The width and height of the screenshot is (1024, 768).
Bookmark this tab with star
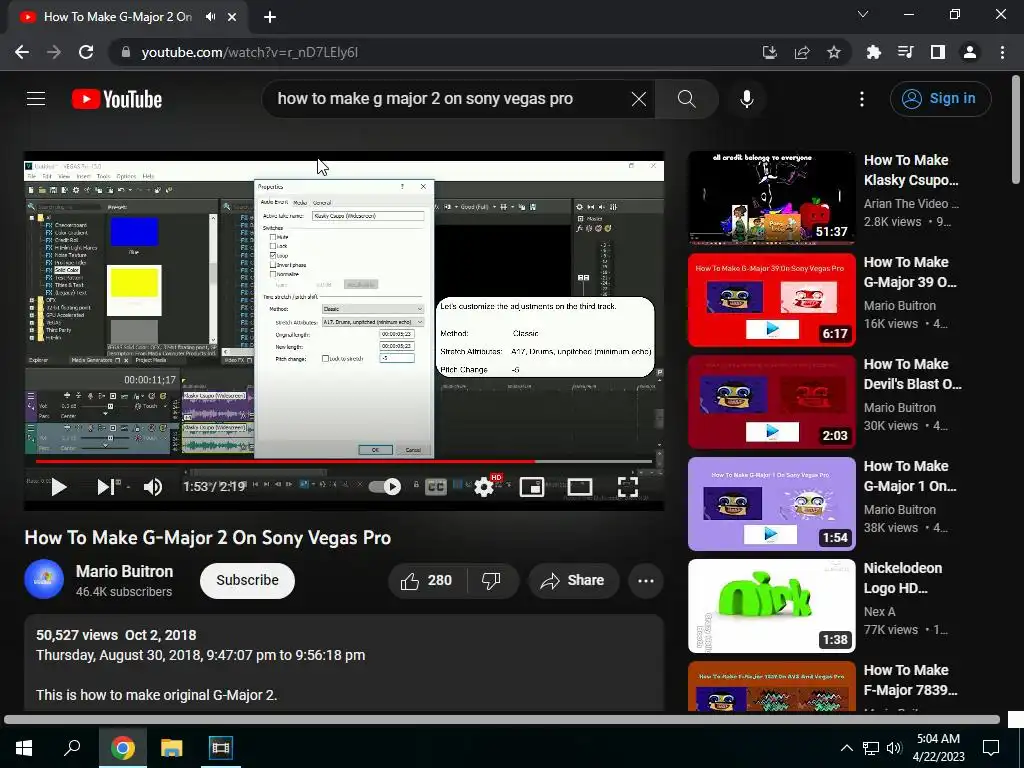click(x=834, y=52)
